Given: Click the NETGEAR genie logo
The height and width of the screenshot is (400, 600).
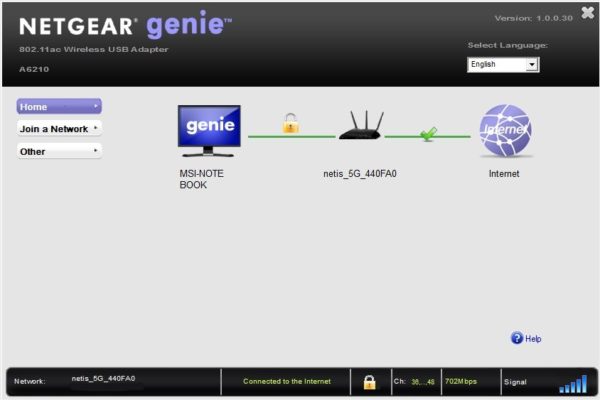Looking at the screenshot, I should [x=126, y=24].
